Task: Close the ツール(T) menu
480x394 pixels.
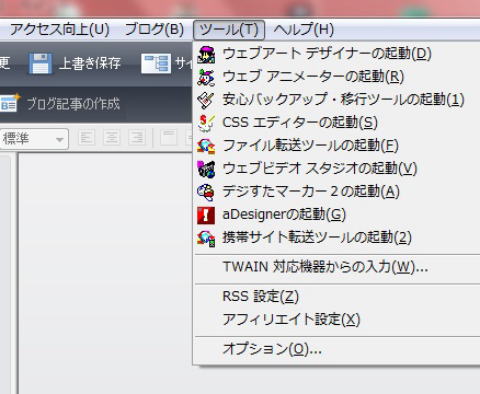Action: click(x=229, y=30)
